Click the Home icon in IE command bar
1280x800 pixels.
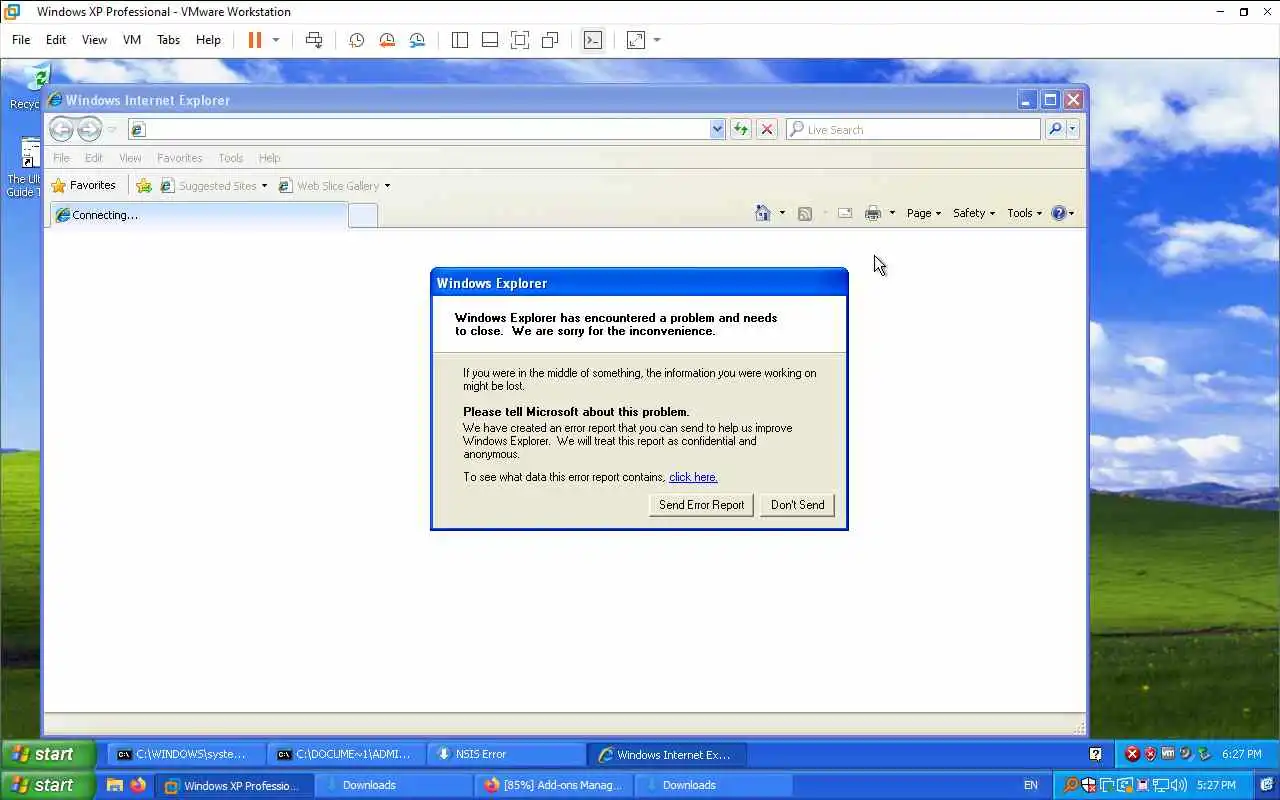tap(763, 213)
